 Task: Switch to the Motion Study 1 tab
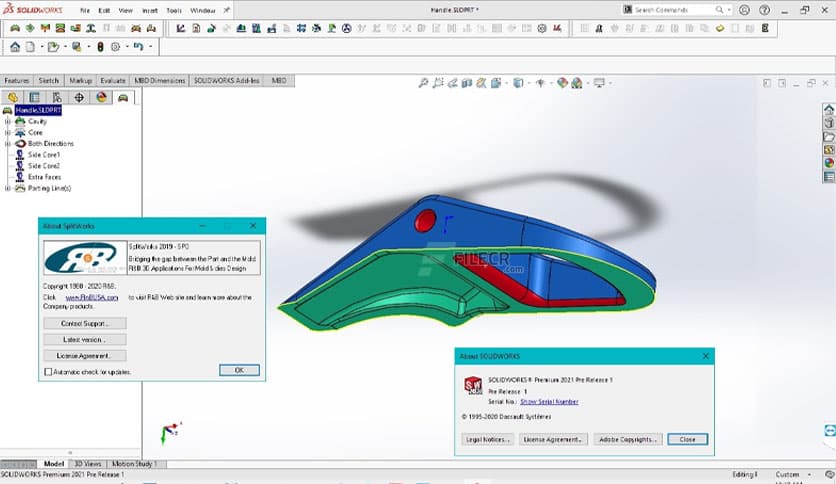(x=134, y=464)
